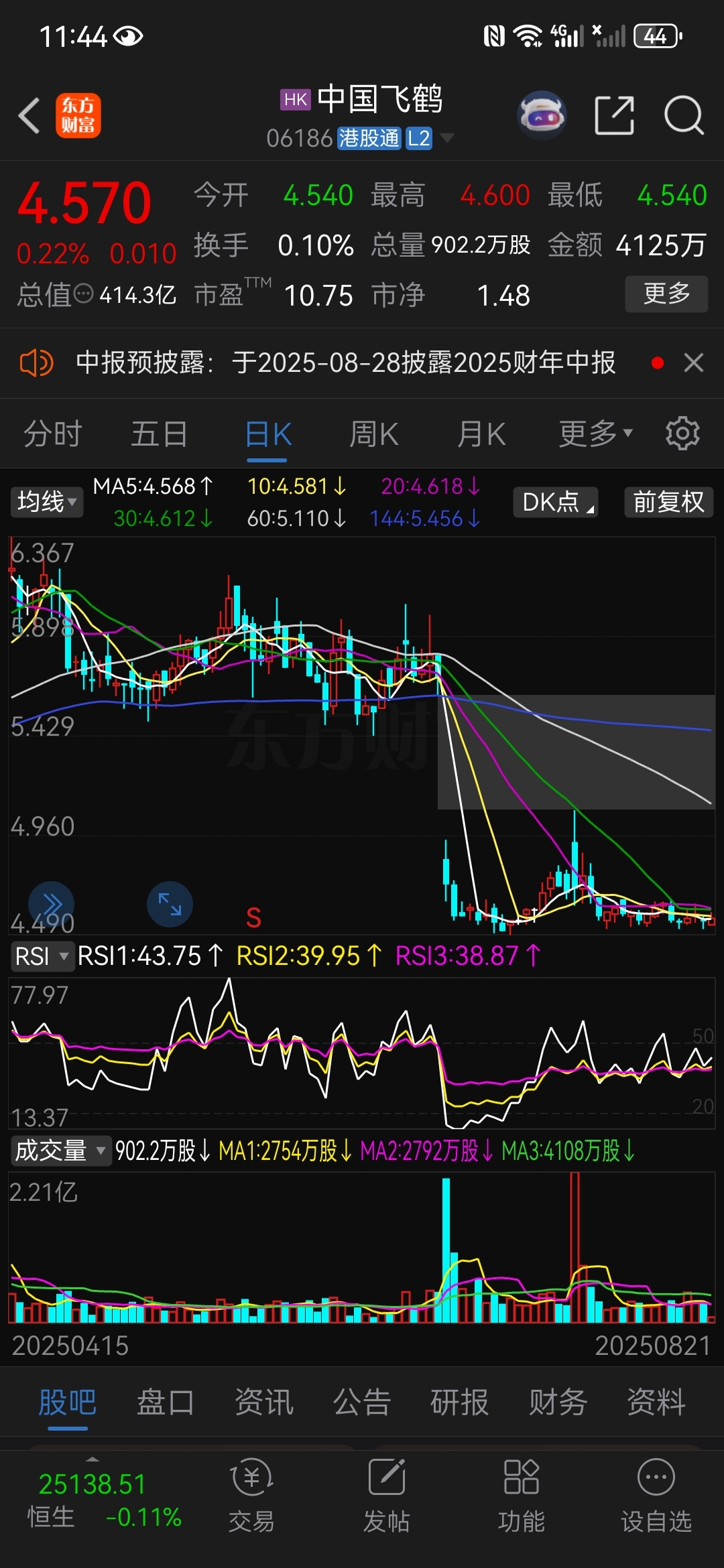Screen dimensions: 724x1568
Task: Switch to 周K chart tab
Action: click(374, 434)
